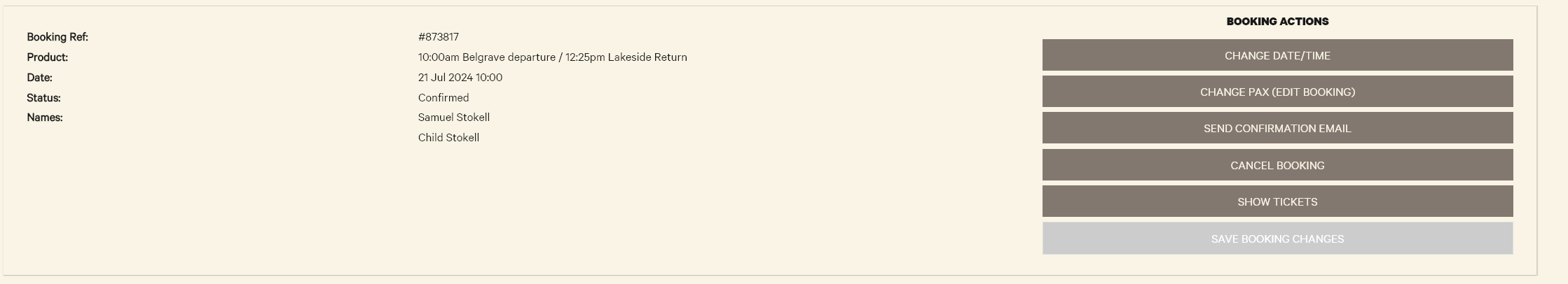1568x284 pixels.
Task: Select the booking reference number #873817
Action: click(x=439, y=37)
